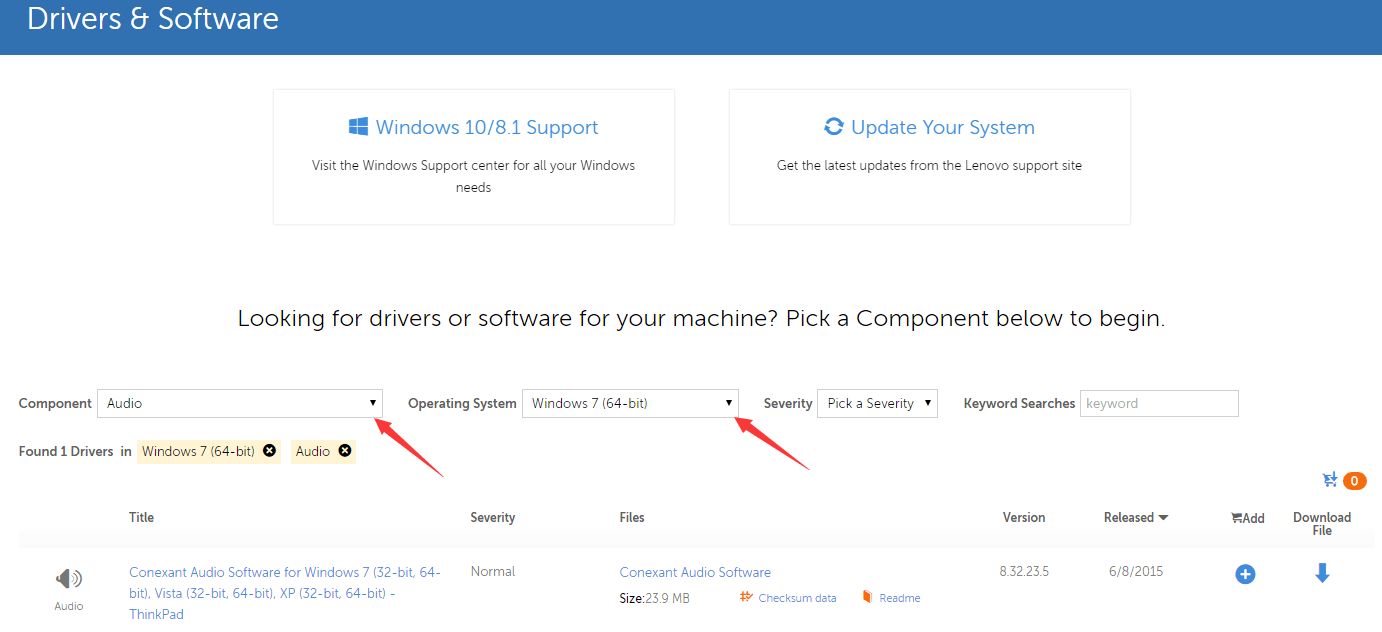The image size is (1382, 632).
Task: Click Conexant Audio Software file link
Action: pyautogui.click(x=695, y=572)
